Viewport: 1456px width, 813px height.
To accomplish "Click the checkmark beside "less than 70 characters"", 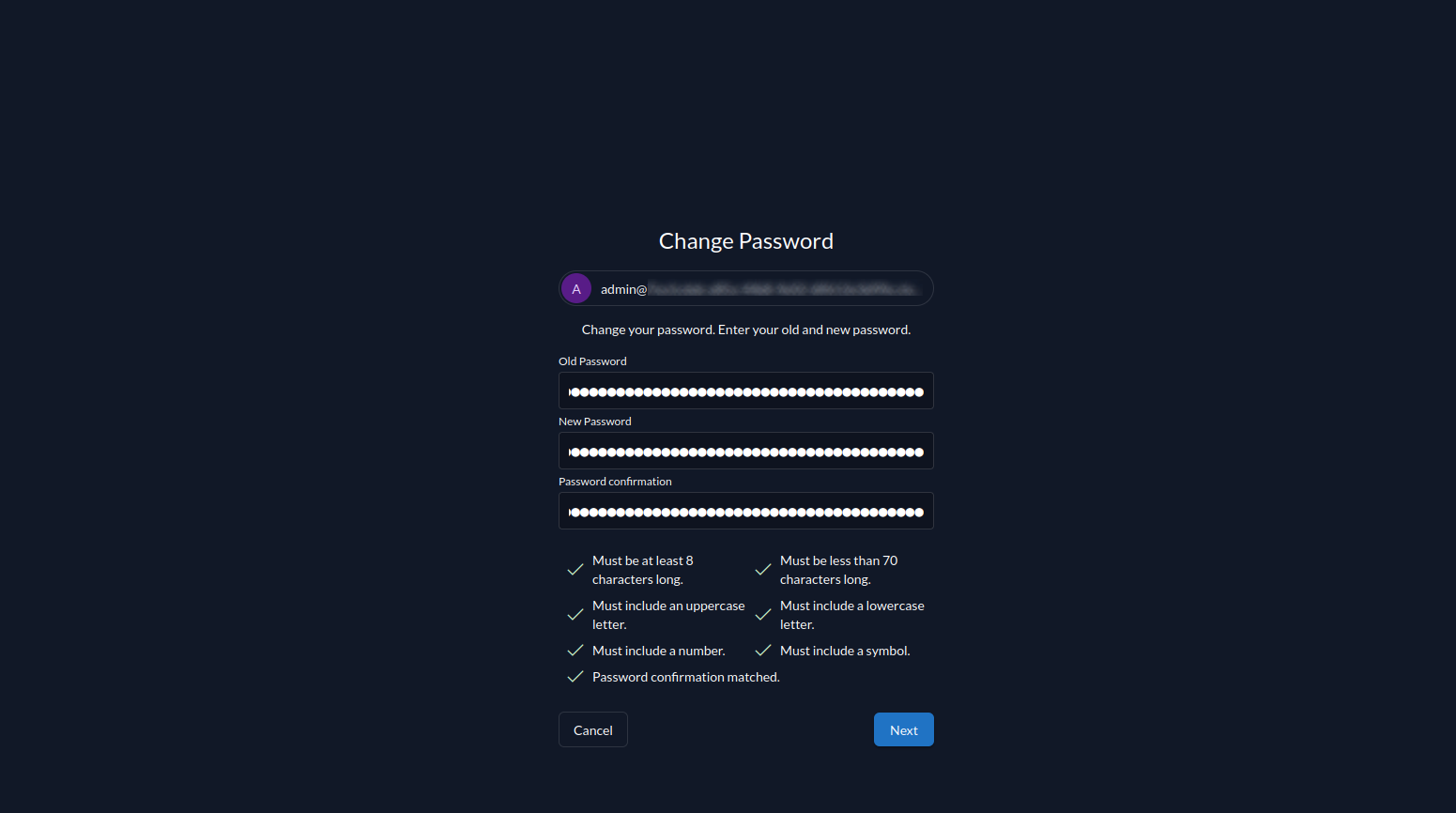I will click(763, 570).
